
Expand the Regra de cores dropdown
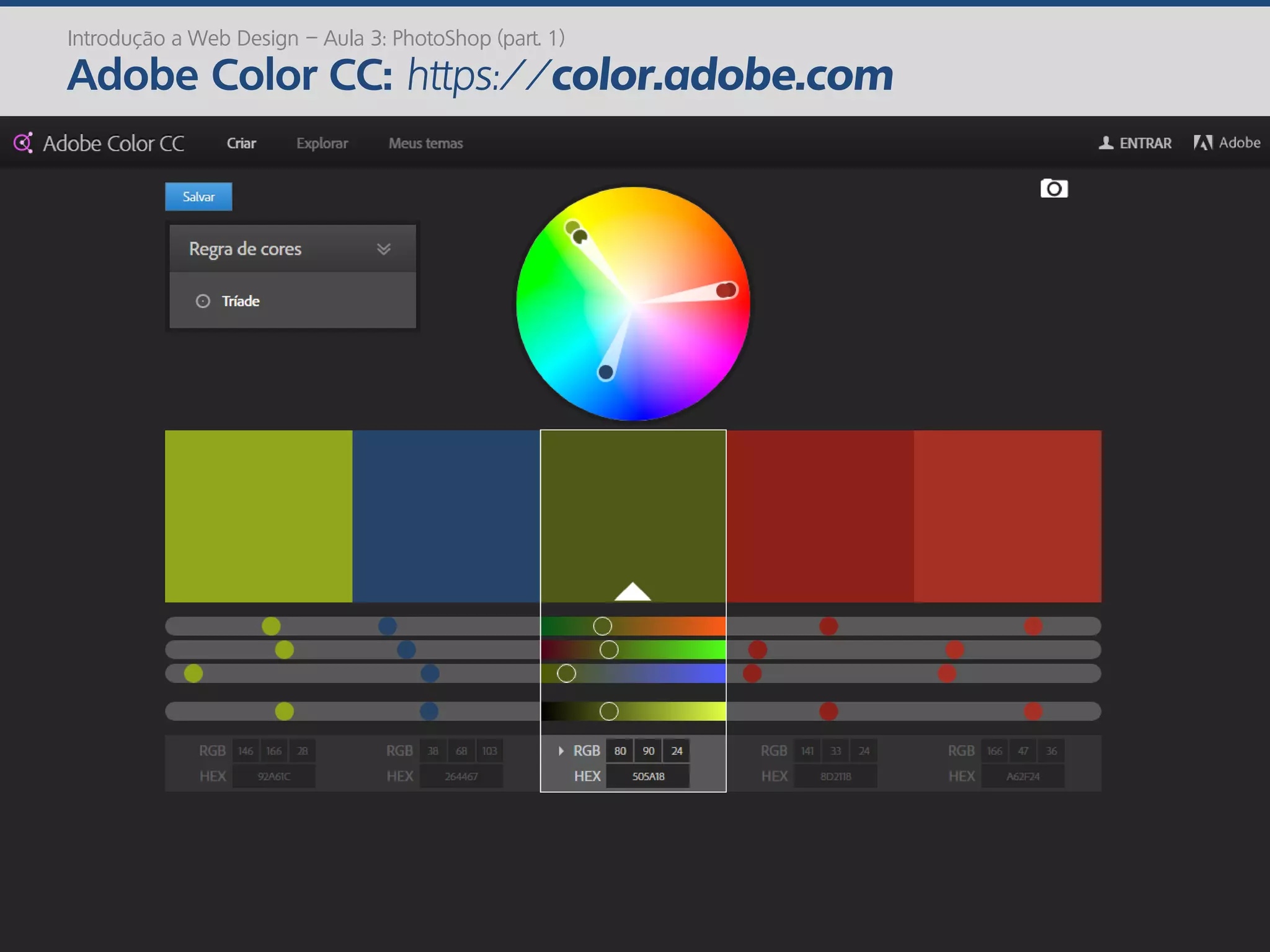[293, 249]
